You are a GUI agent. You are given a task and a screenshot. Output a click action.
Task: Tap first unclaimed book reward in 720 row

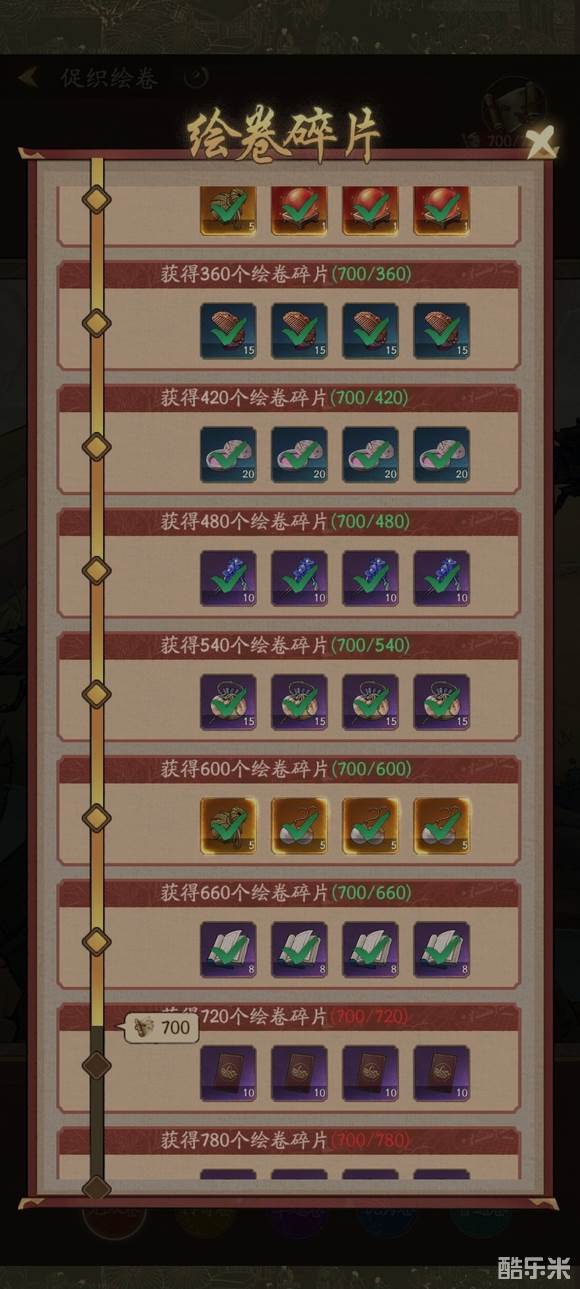click(228, 1074)
